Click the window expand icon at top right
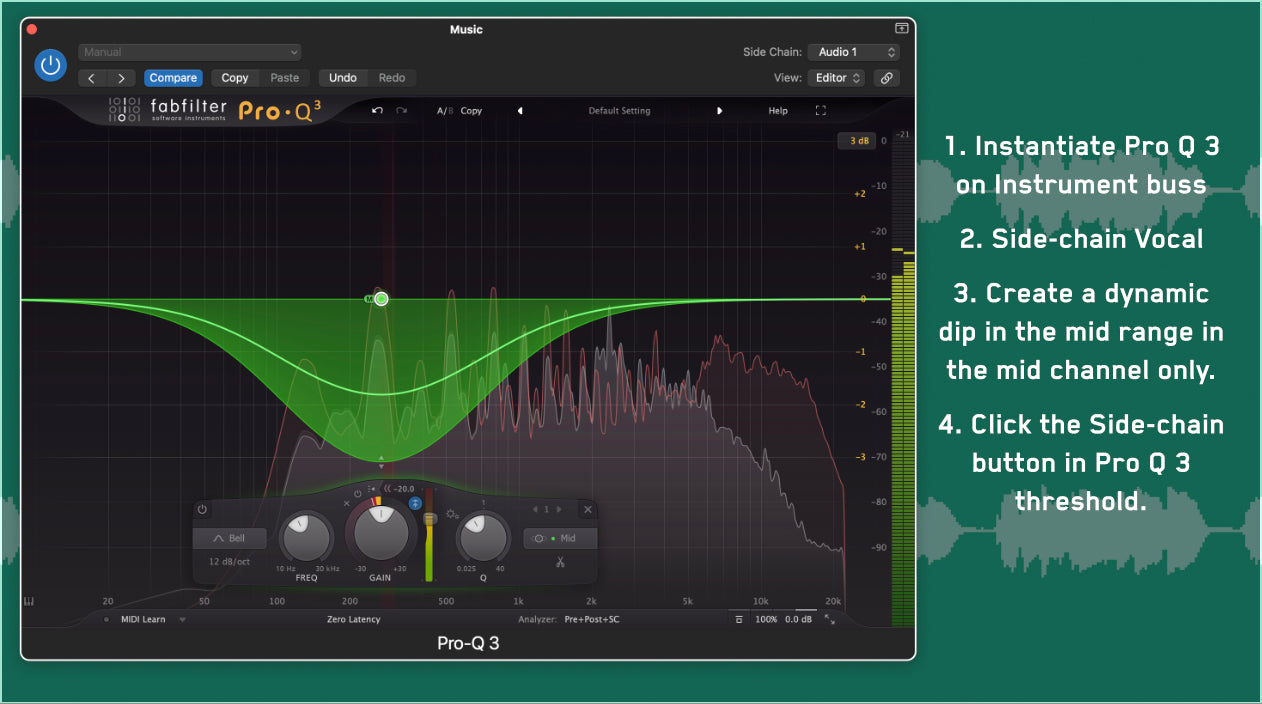Viewport: 1262px width, 704px height. tap(901, 29)
